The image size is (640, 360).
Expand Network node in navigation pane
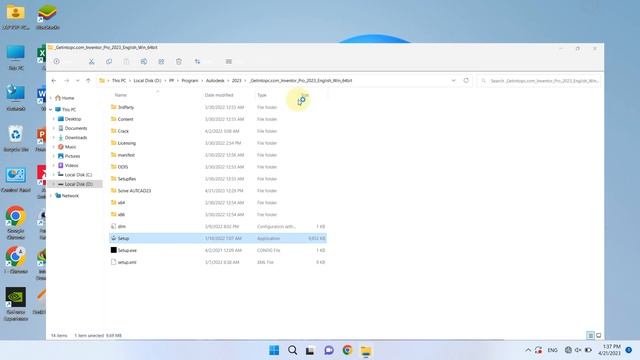[x=51, y=196]
